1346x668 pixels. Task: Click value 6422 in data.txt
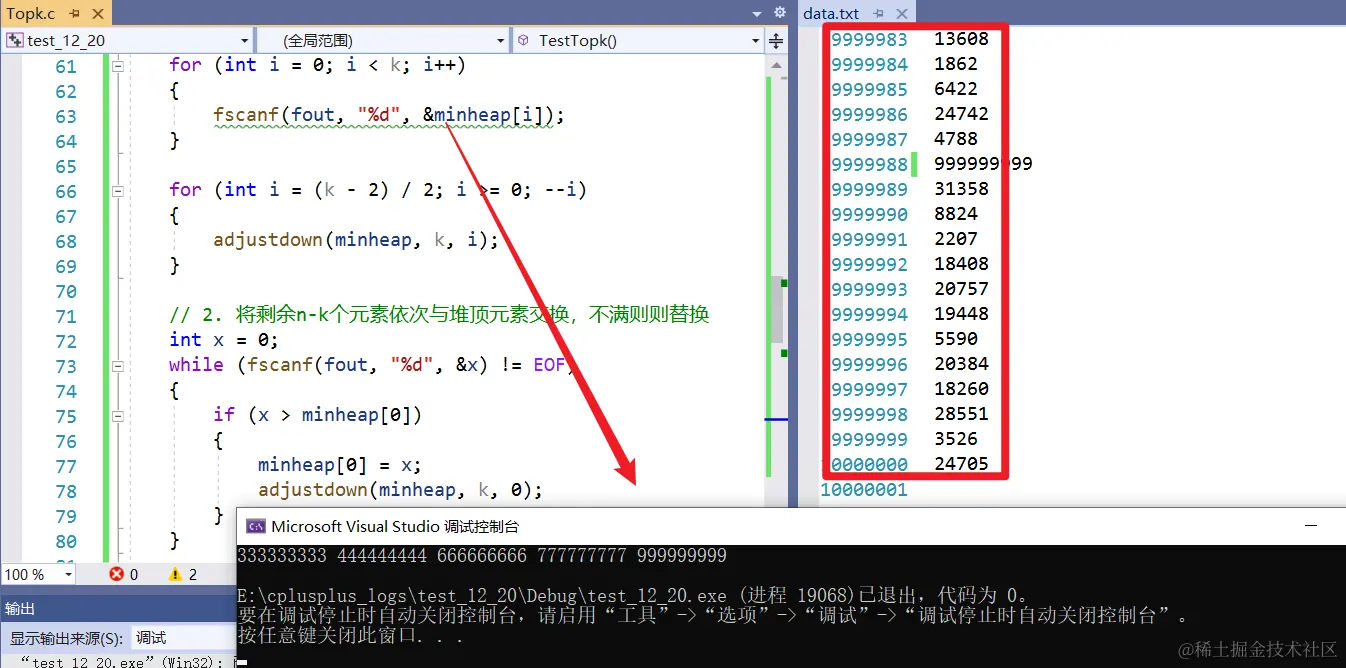(x=956, y=89)
